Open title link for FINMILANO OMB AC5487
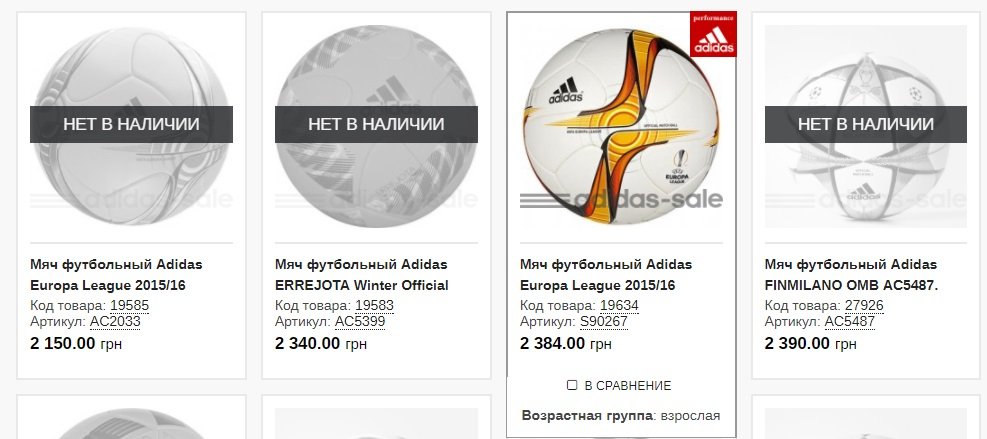 (851, 275)
